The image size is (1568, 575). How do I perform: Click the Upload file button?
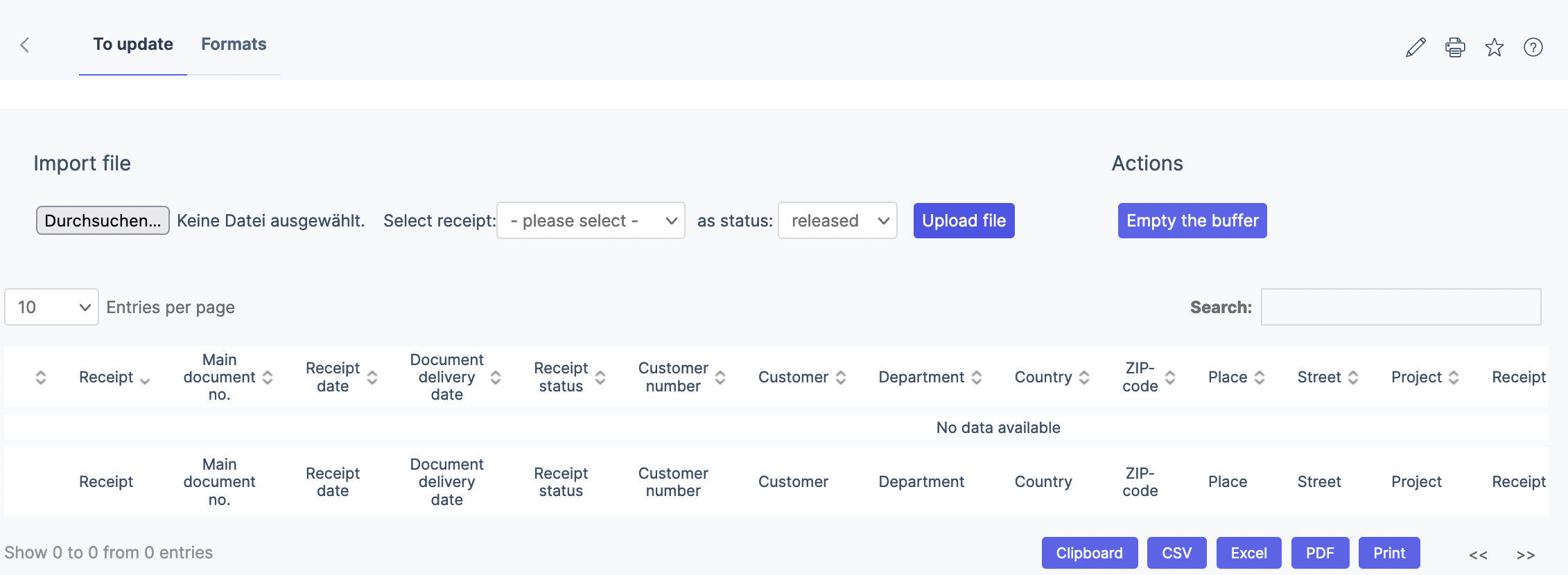(x=964, y=220)
